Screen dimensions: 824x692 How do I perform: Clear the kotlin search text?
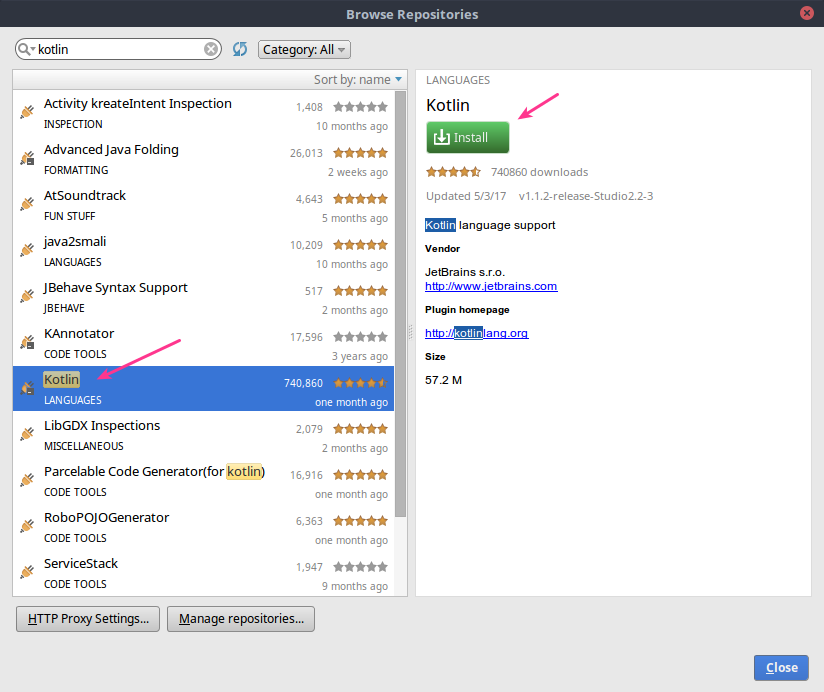(x=209, y=48)
